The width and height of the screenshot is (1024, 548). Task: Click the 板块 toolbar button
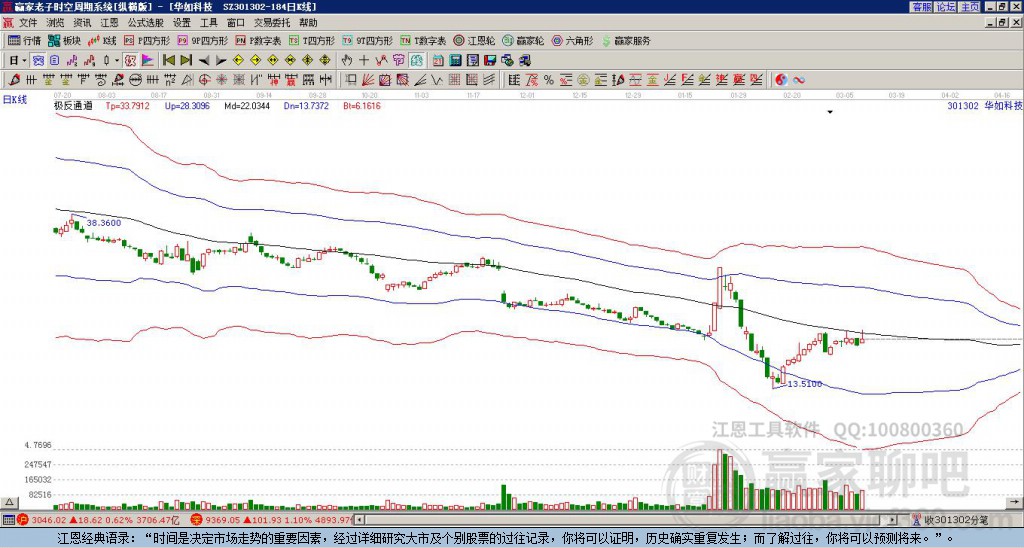coord(65,40)
